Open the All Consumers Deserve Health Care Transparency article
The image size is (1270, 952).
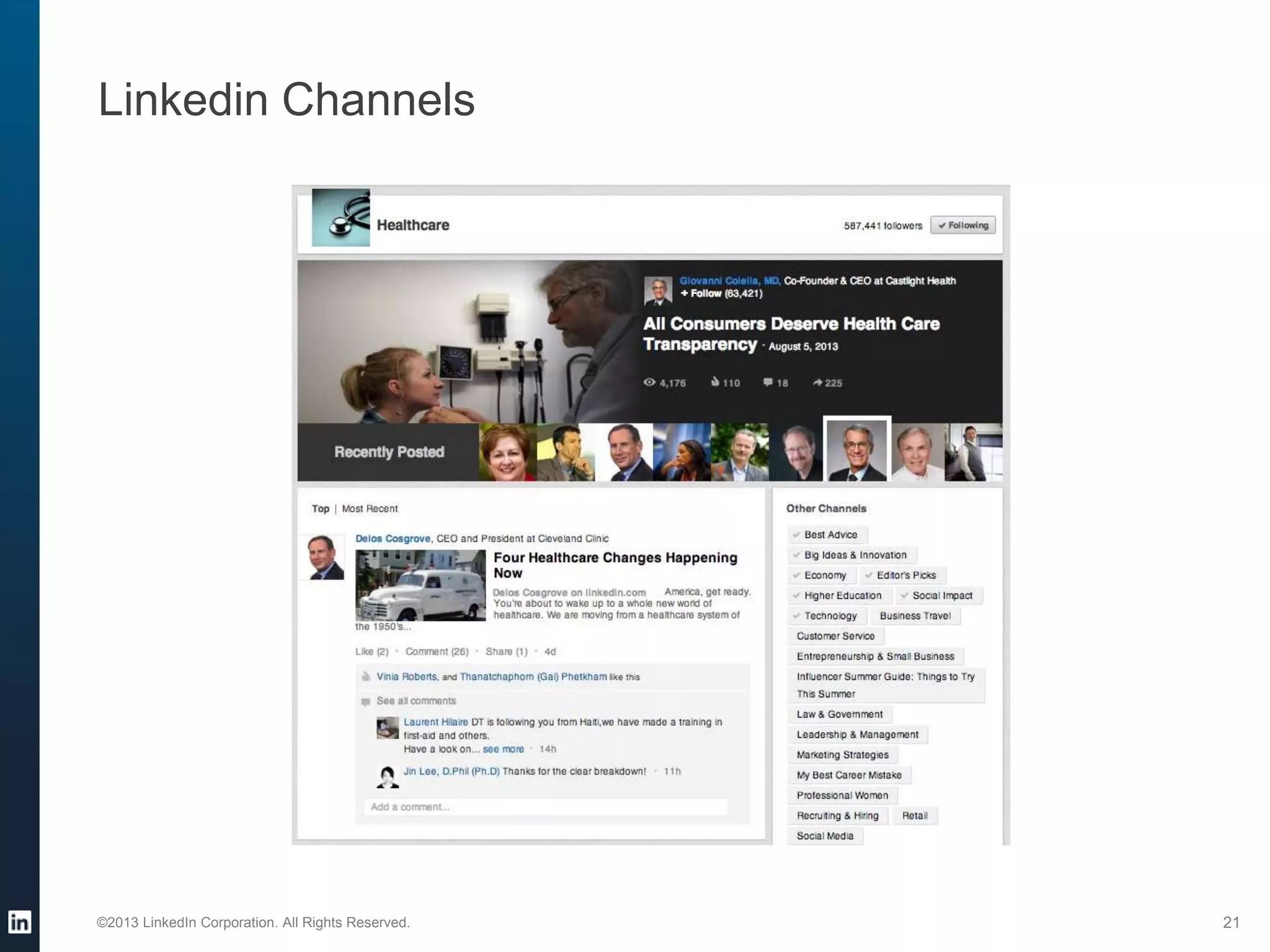pos(791,333)
